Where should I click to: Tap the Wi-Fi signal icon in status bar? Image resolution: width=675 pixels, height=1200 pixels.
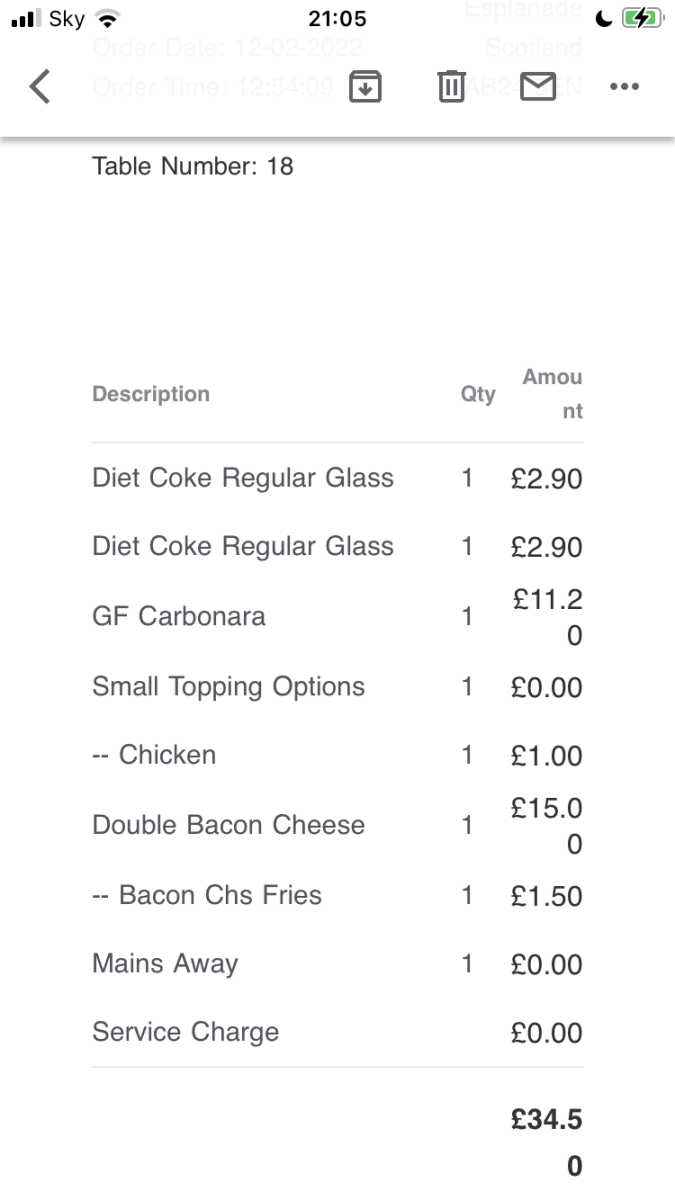tap(108, 19)
